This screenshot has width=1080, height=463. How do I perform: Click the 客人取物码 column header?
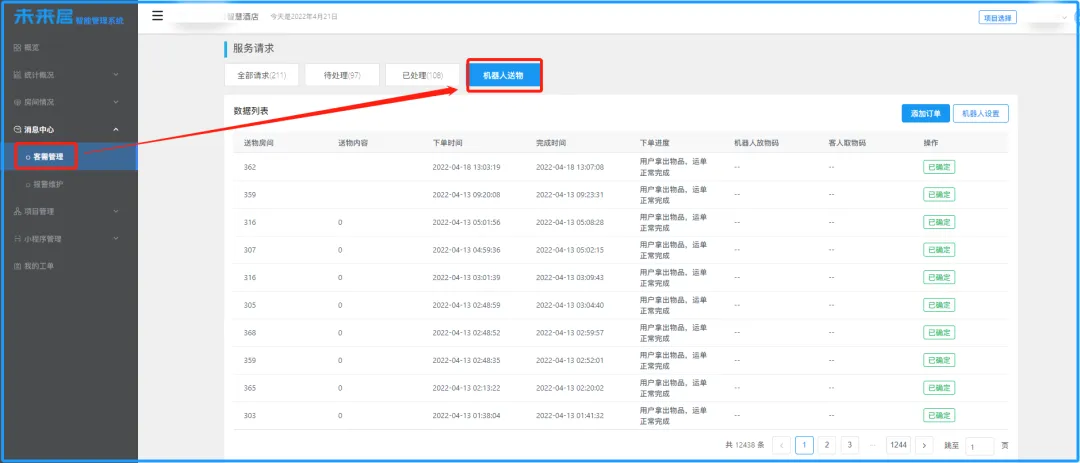click(847, 143)
